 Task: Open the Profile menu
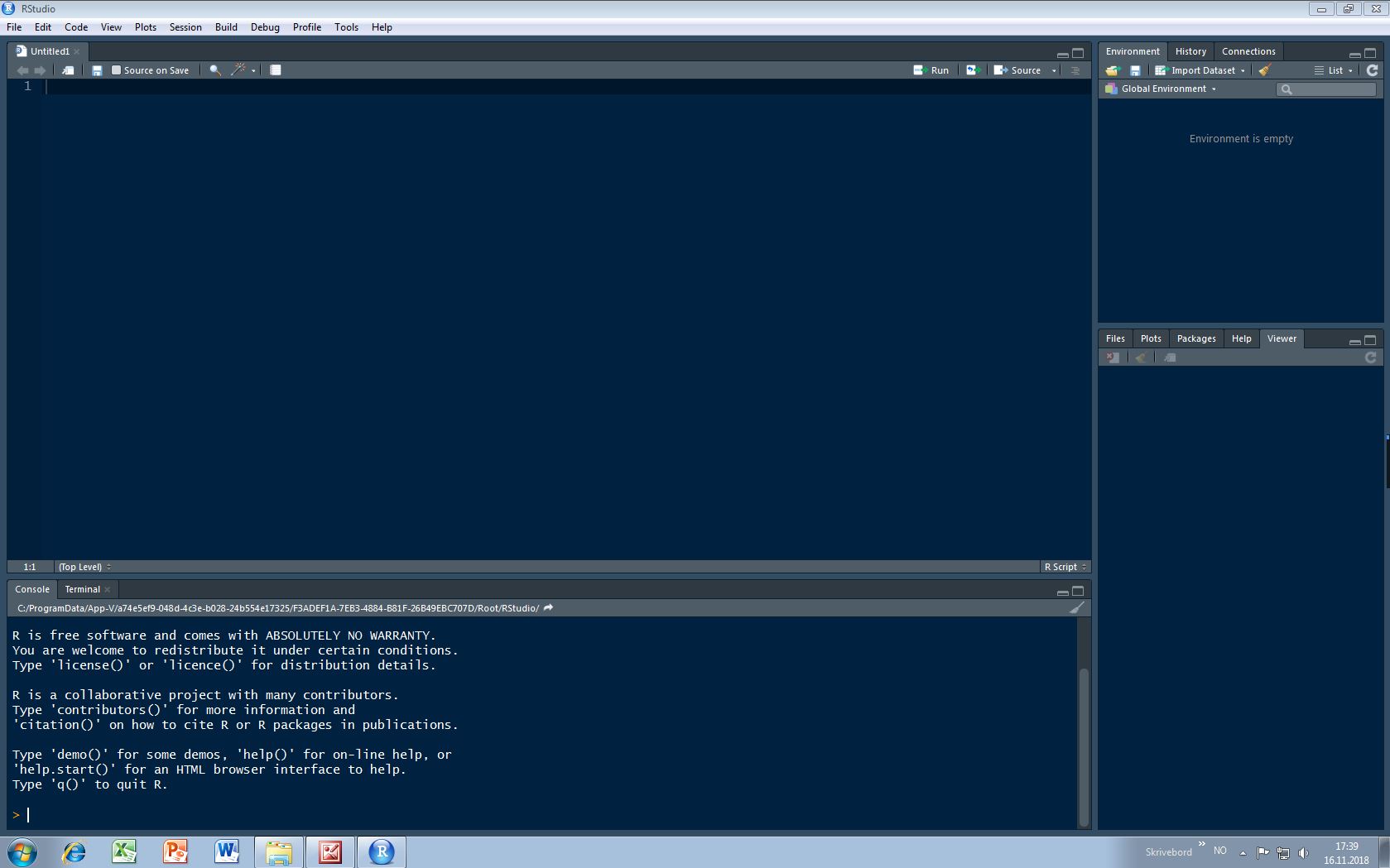pyautogui.click(x=307, y=27)
